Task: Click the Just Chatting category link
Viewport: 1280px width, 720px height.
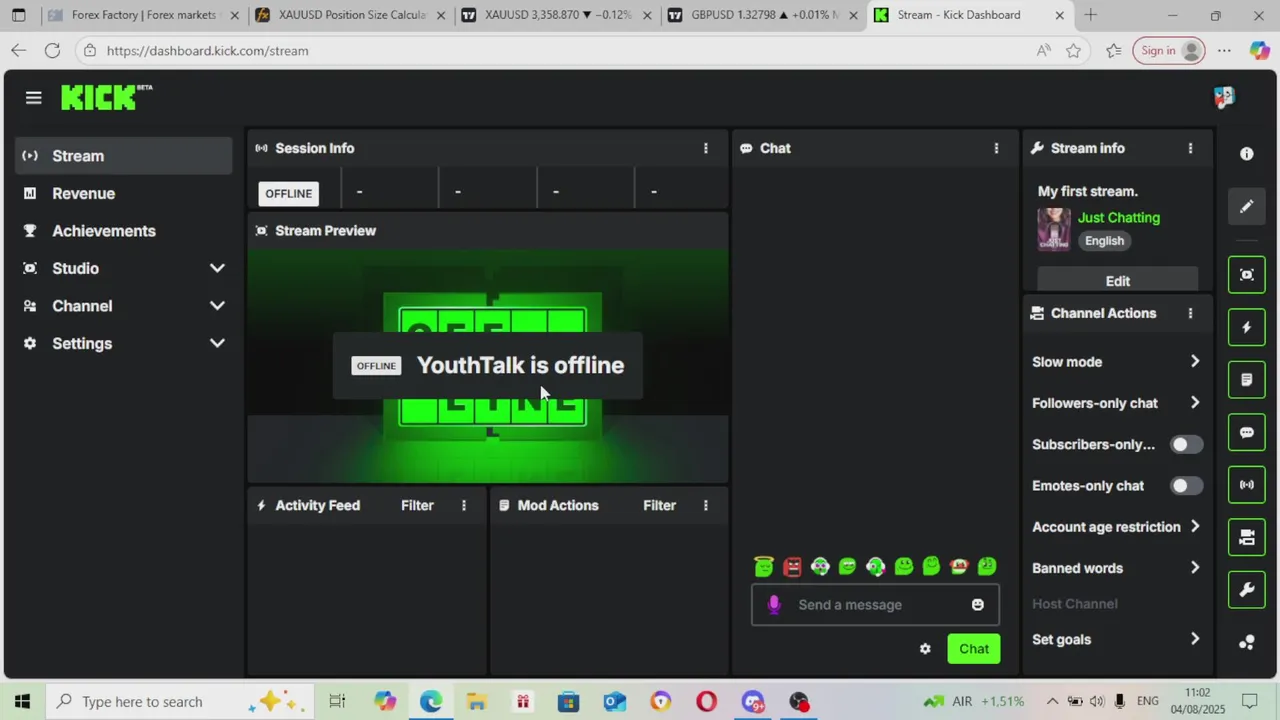Action: (x=1119, y=217)
